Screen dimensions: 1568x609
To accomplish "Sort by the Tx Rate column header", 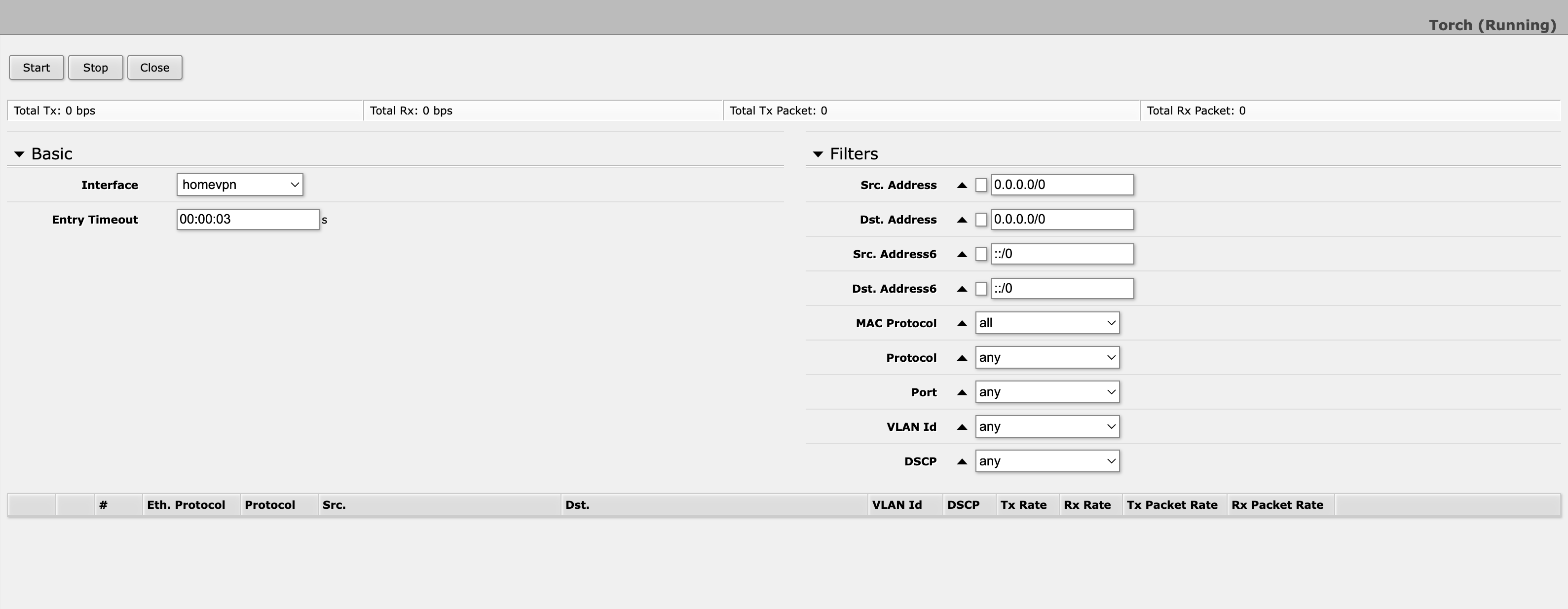I will point(1023,505).
